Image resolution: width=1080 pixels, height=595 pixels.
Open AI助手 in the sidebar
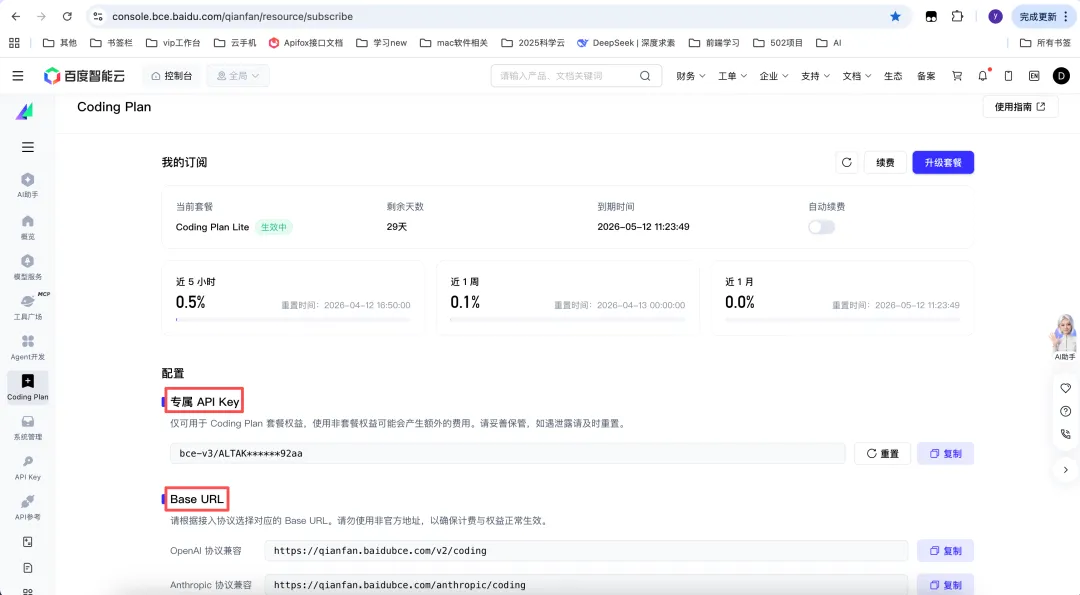click(28, 185)
